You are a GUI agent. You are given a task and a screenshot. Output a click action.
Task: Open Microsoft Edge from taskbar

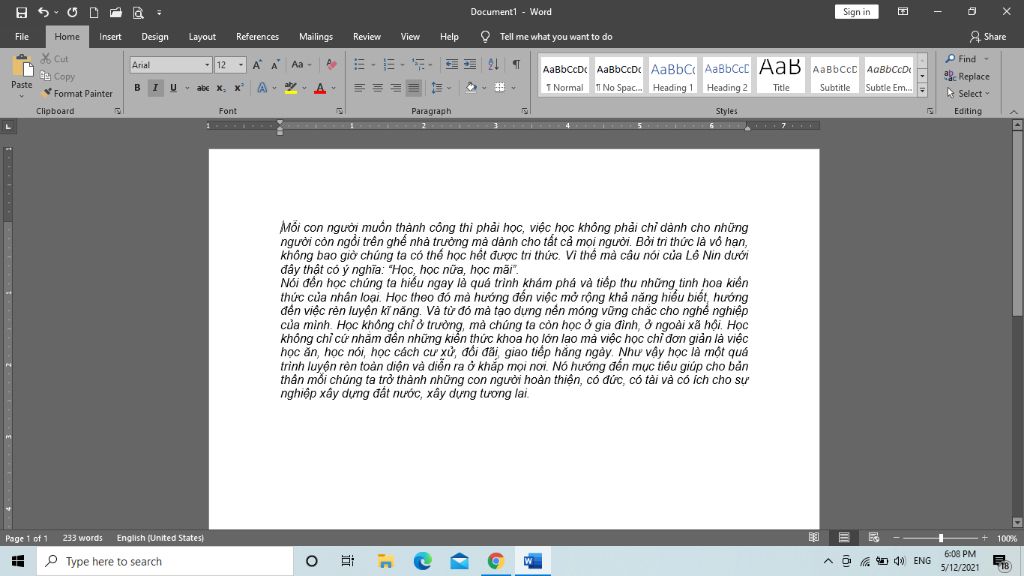coord(423,561)
